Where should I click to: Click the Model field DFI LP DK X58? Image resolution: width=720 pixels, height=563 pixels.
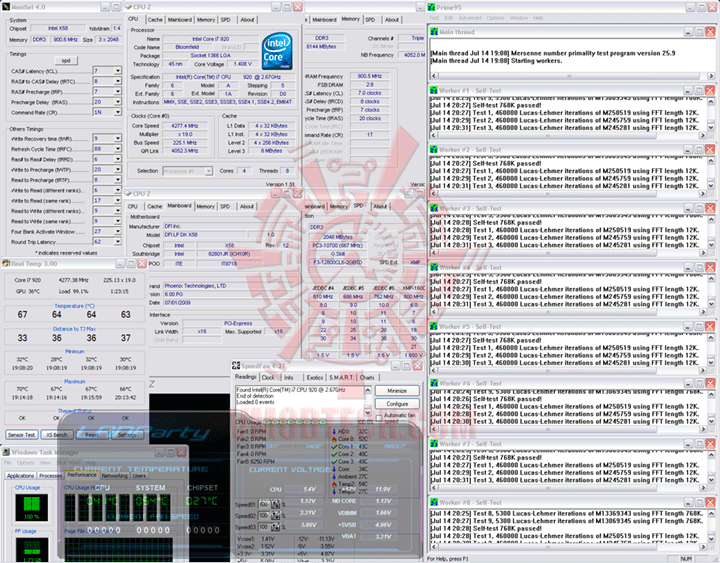point(207,235)
